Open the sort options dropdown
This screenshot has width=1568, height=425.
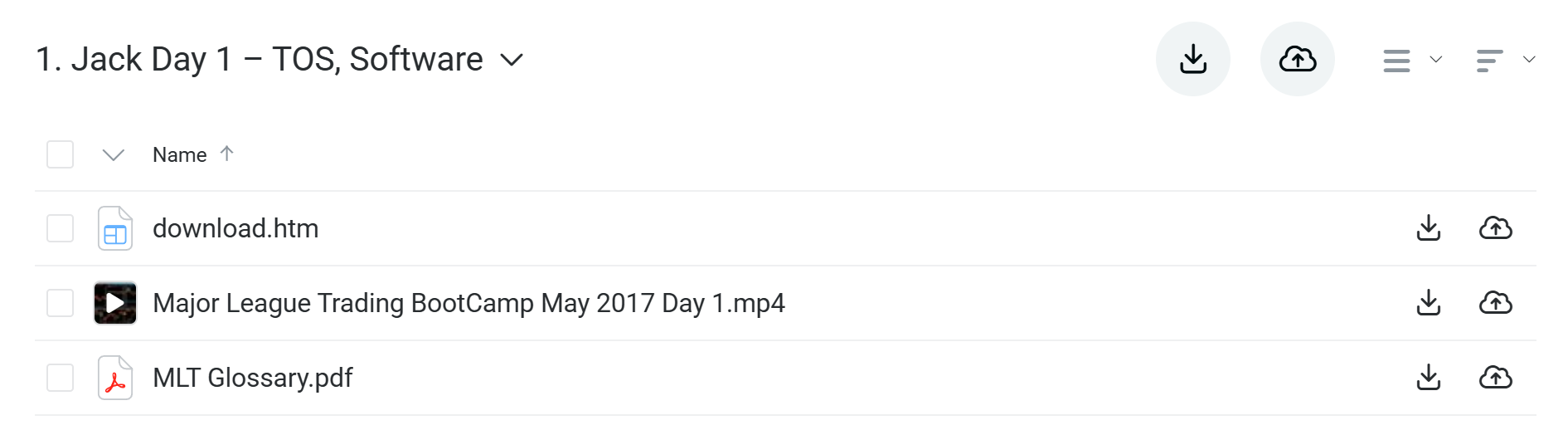tap(1505, 60)
